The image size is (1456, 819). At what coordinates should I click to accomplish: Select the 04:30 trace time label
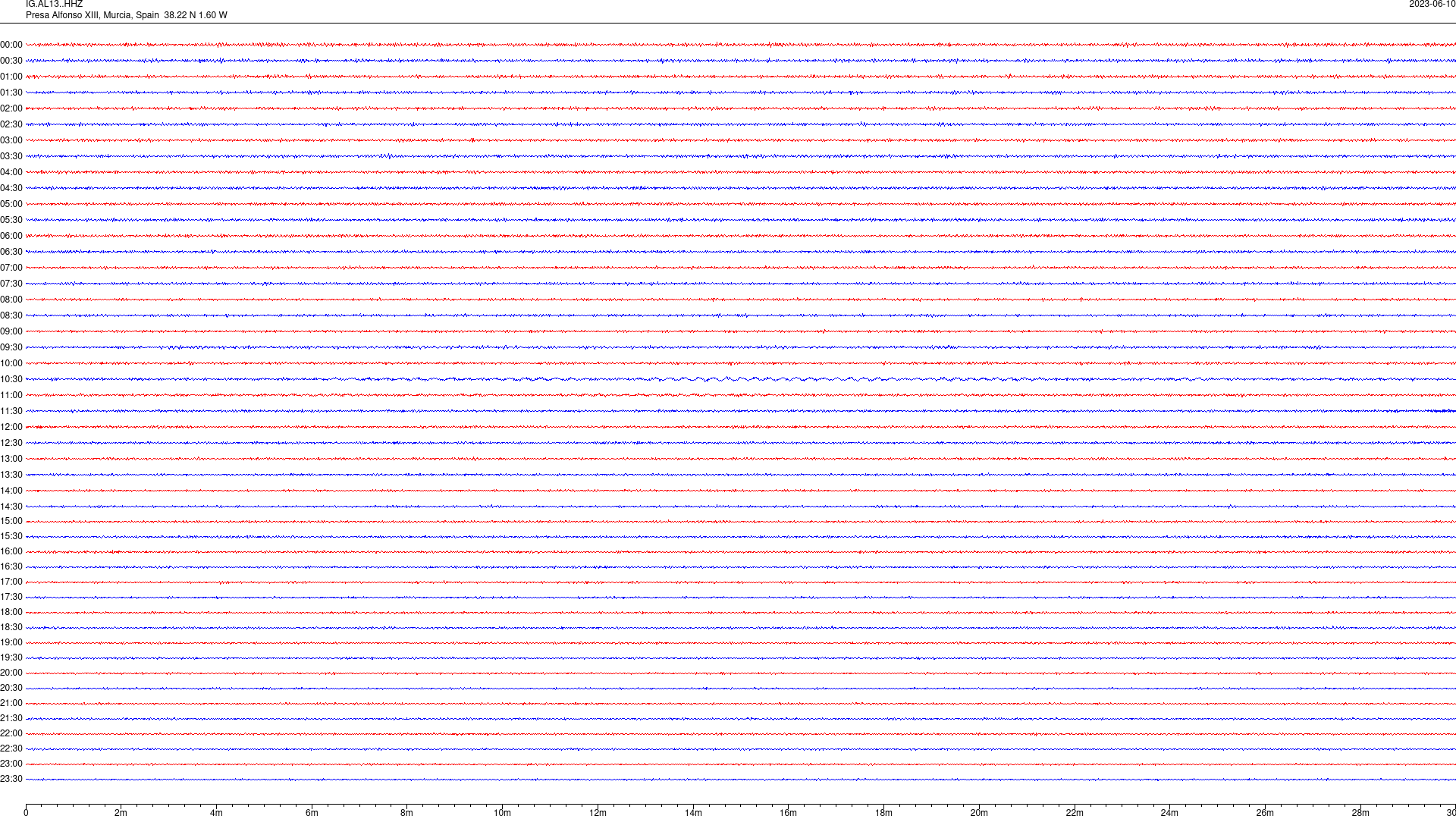tap(11, 188)
